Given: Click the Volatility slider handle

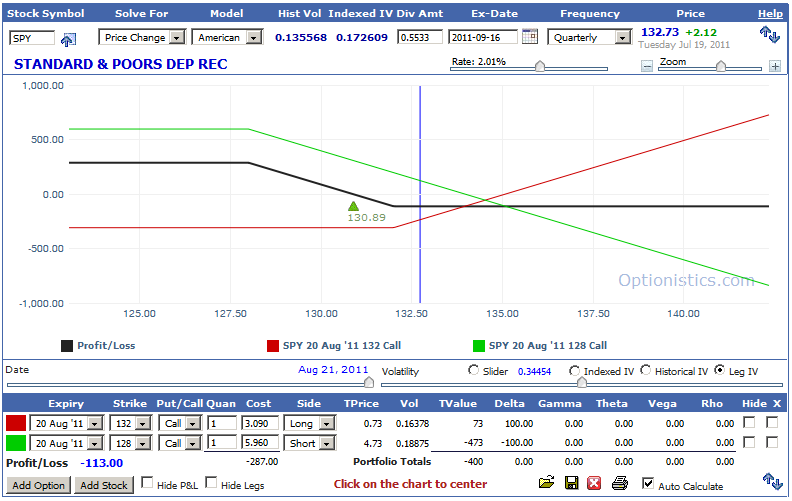Looking at the screenshot, I should point(581,382).
